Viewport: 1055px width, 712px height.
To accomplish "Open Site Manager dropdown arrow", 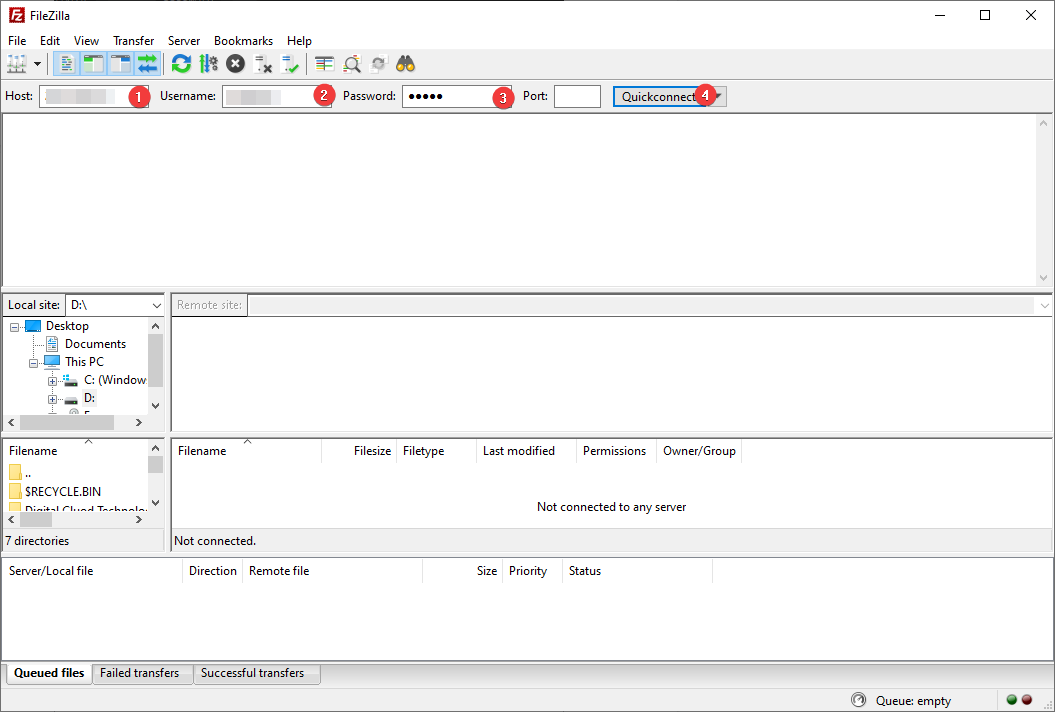I will (x=37, y=64).
